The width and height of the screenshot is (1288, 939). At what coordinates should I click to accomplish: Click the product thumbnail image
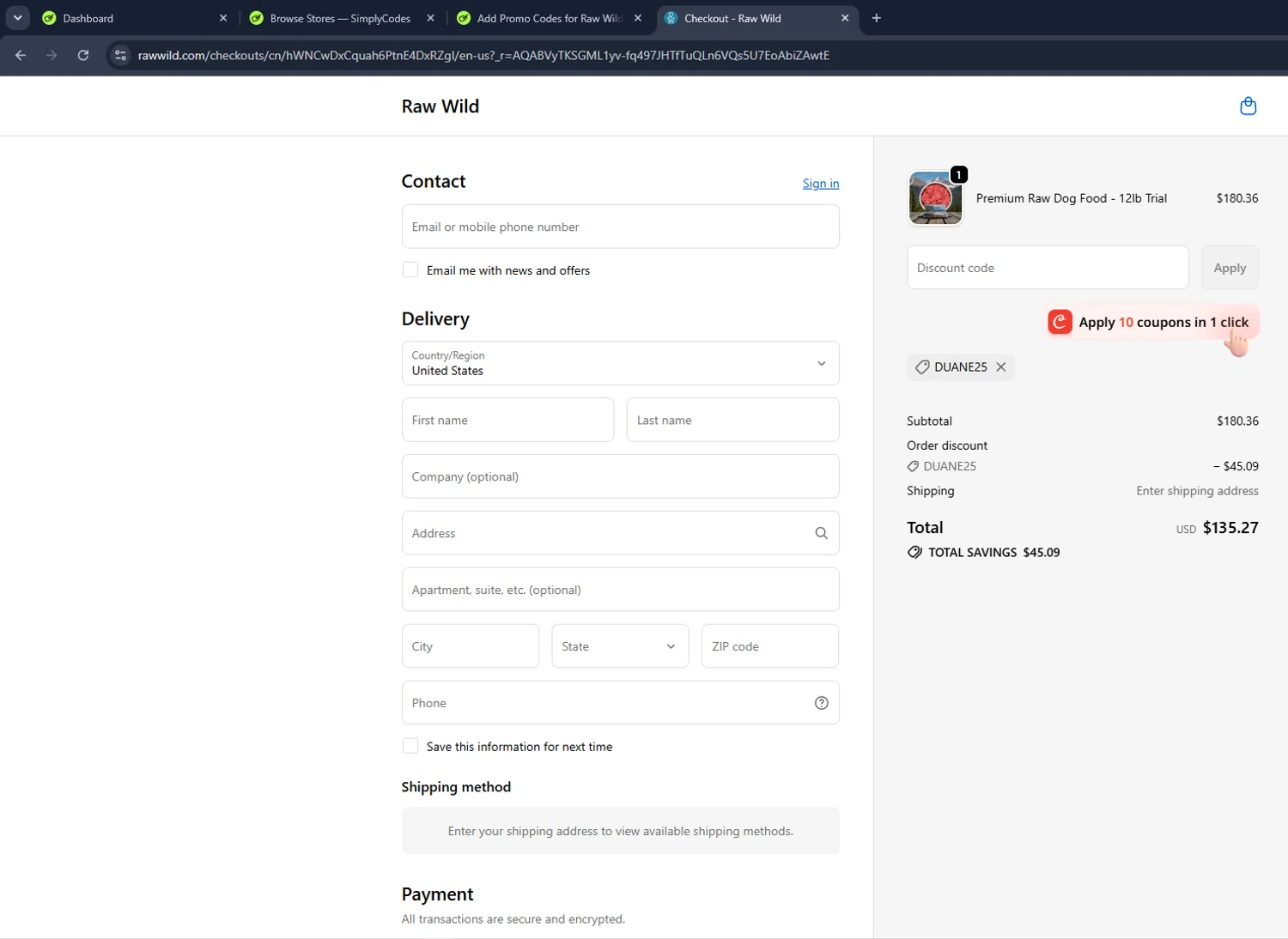pos(935,198)
